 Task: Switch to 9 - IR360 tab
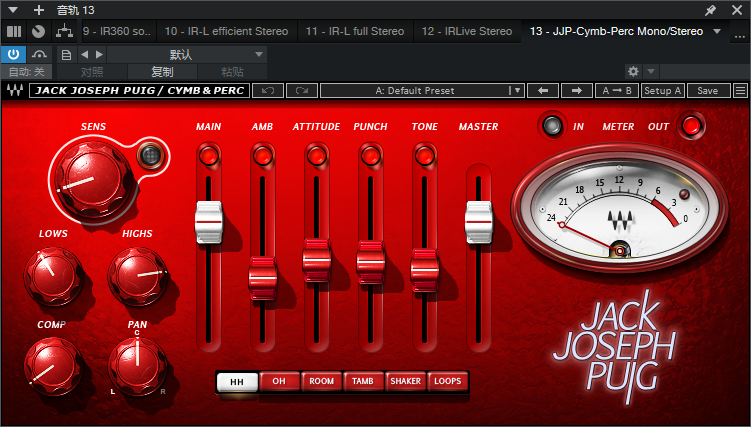tap(117, 32)
